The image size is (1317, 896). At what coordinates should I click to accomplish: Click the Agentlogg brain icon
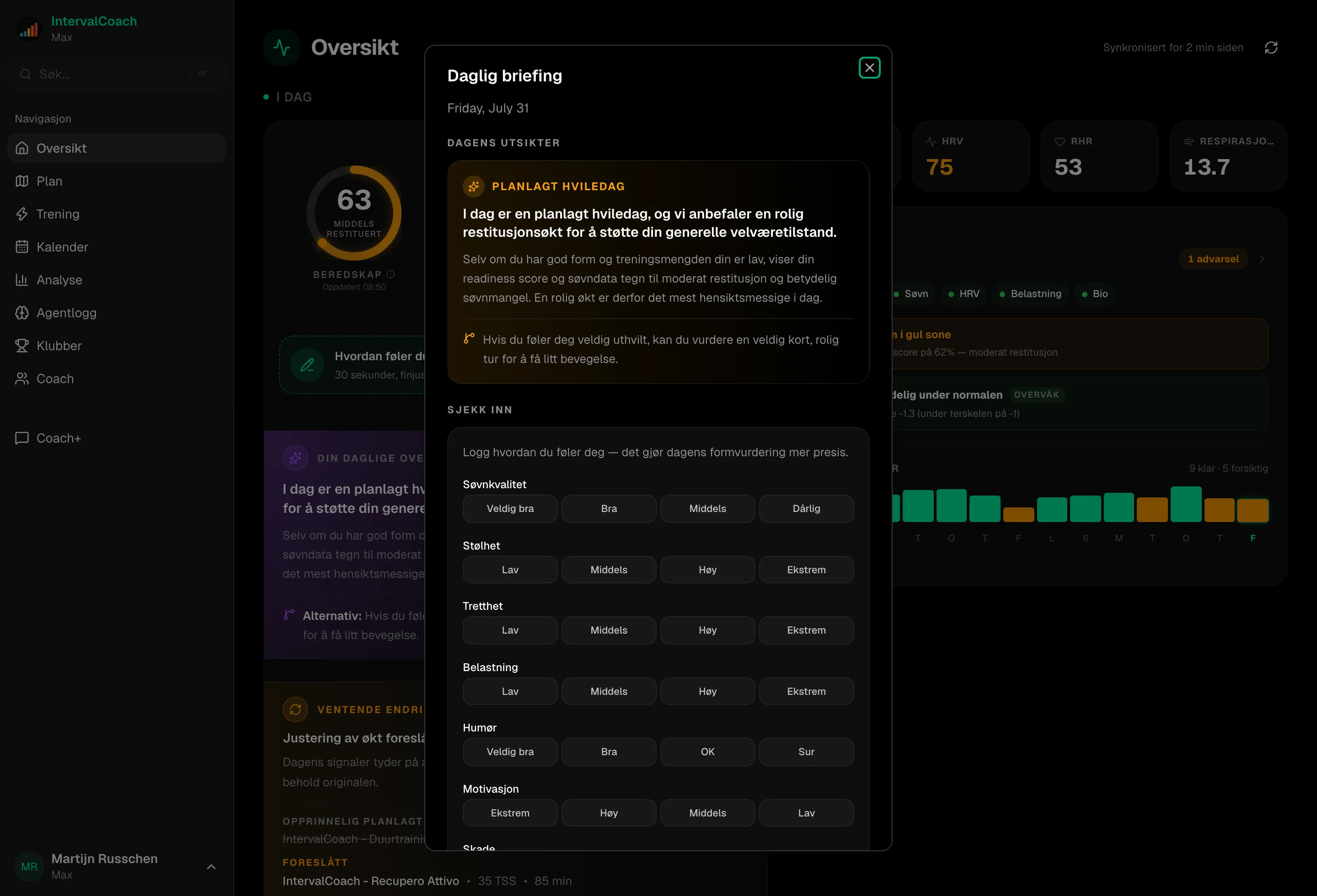click(22, 313)
